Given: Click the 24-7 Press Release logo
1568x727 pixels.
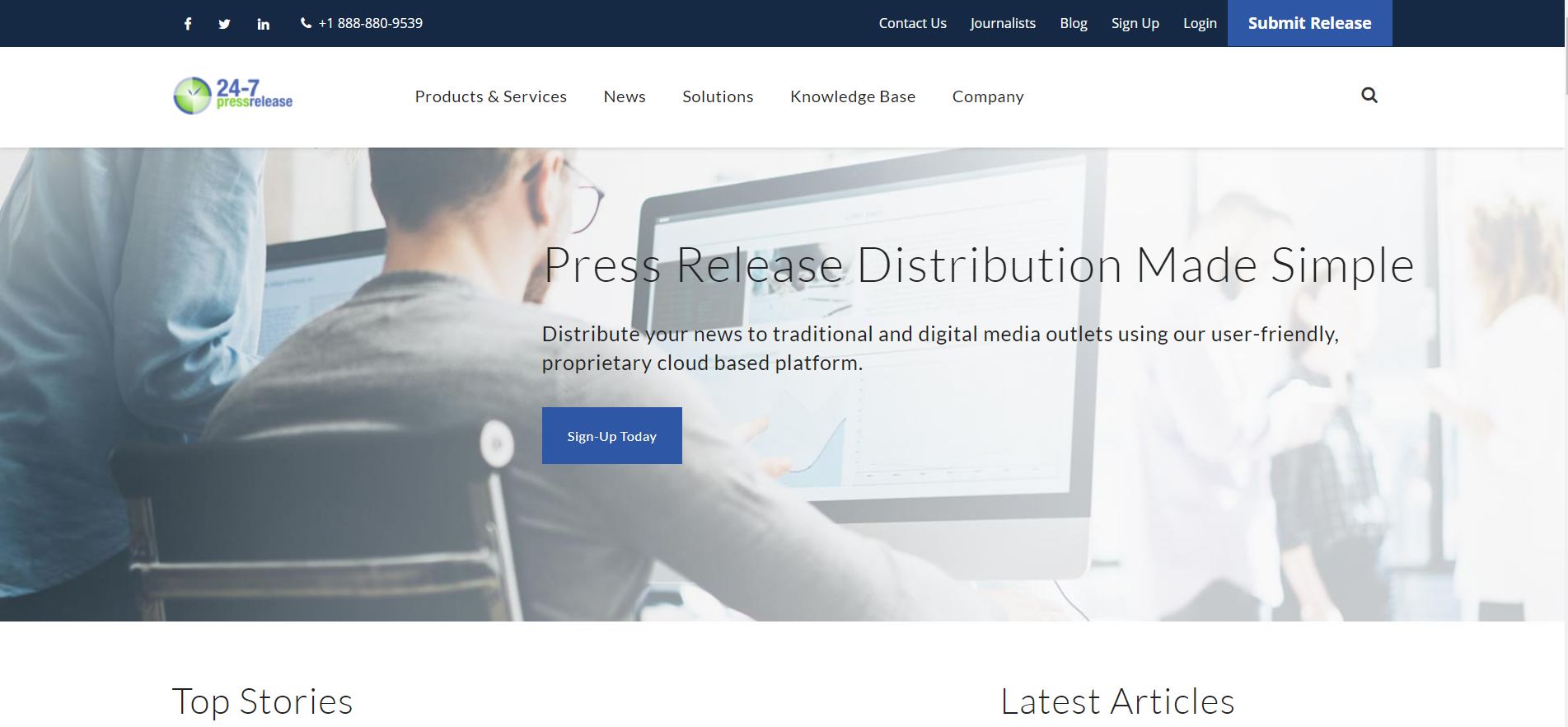Looking at the screenshot, I should click(x=233, y=96).
